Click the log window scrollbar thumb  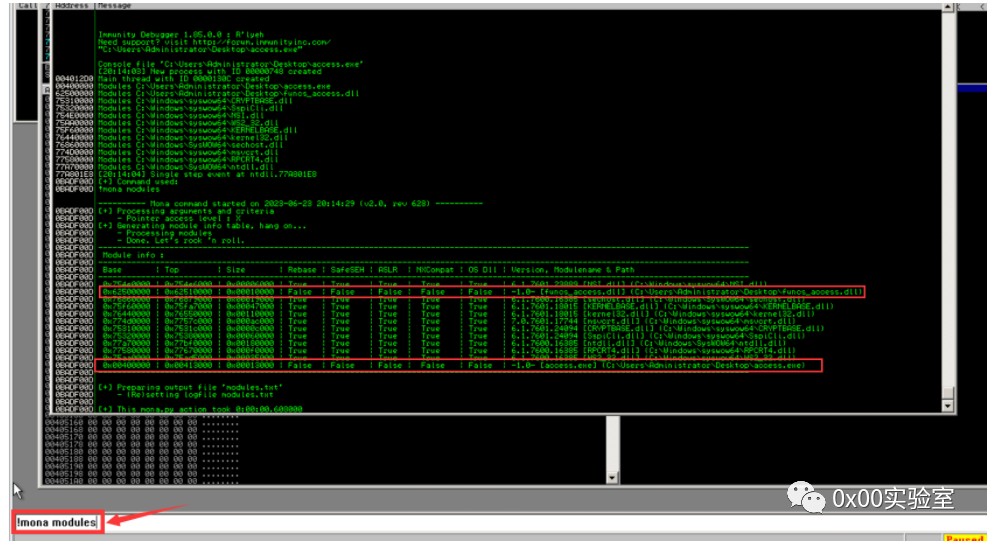click(948, 393)
